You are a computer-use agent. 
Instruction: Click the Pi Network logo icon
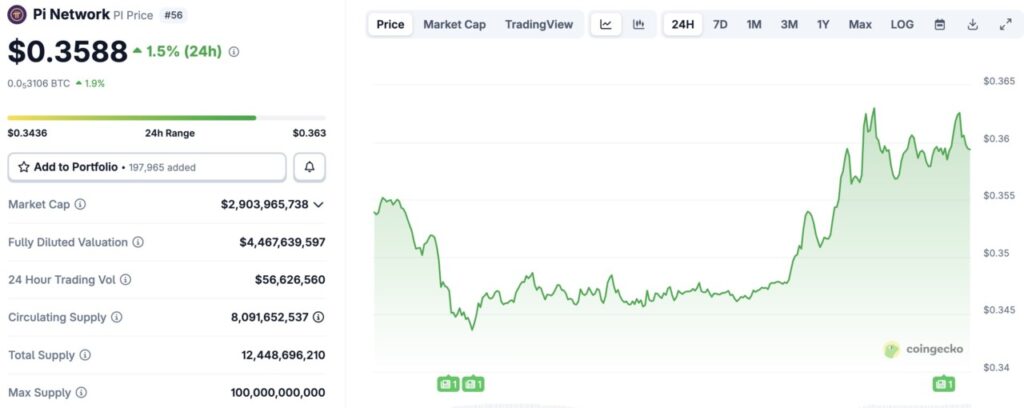(x=16, y=15)
